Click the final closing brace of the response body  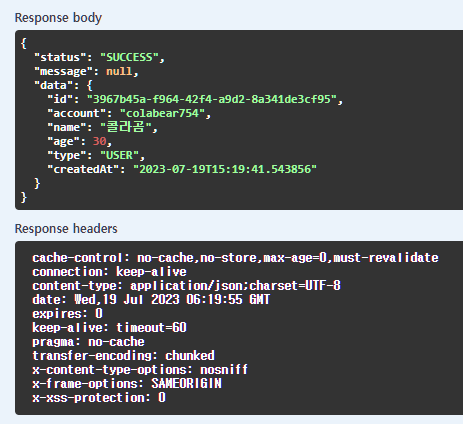click(x=23, y=197)
